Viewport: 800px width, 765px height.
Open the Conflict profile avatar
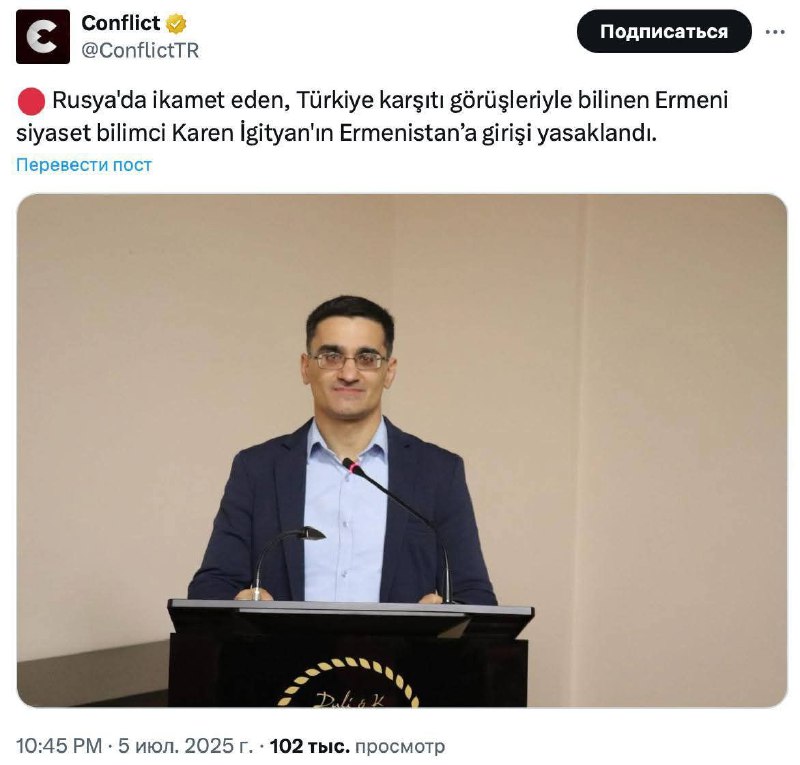(x=43, y=37)
